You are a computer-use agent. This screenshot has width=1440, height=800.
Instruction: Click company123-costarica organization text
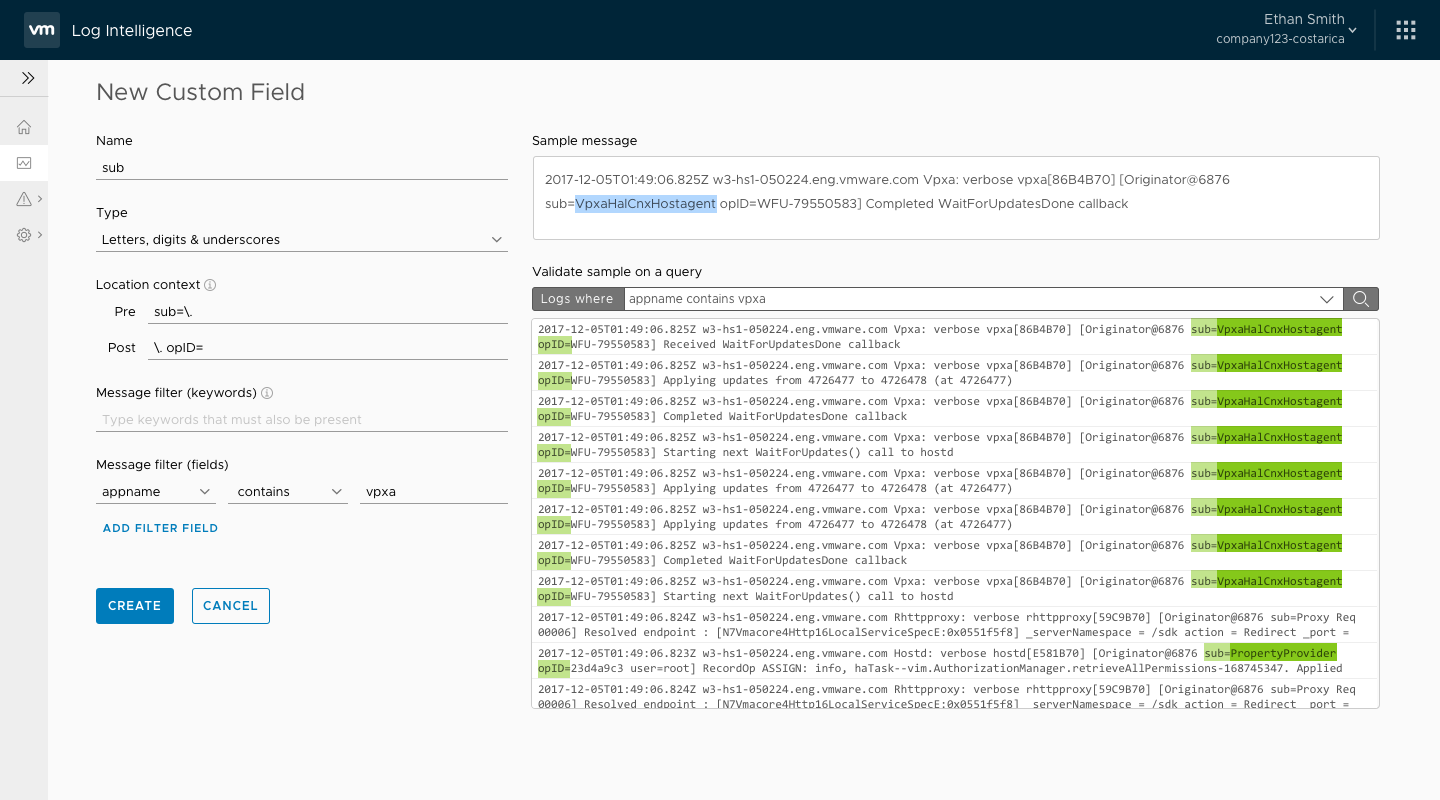coord(1280,39)
